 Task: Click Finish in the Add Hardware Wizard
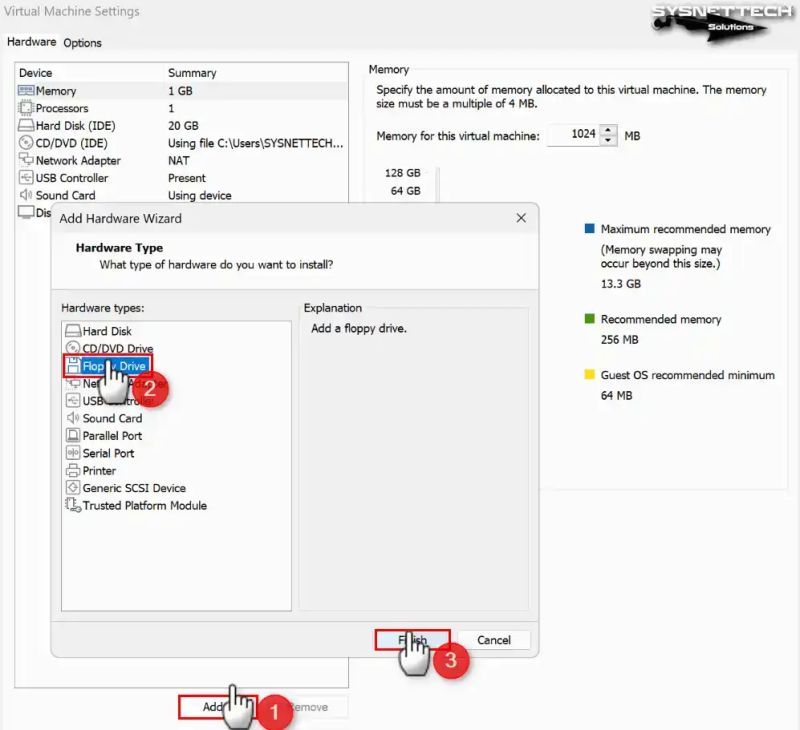[413, 640]
